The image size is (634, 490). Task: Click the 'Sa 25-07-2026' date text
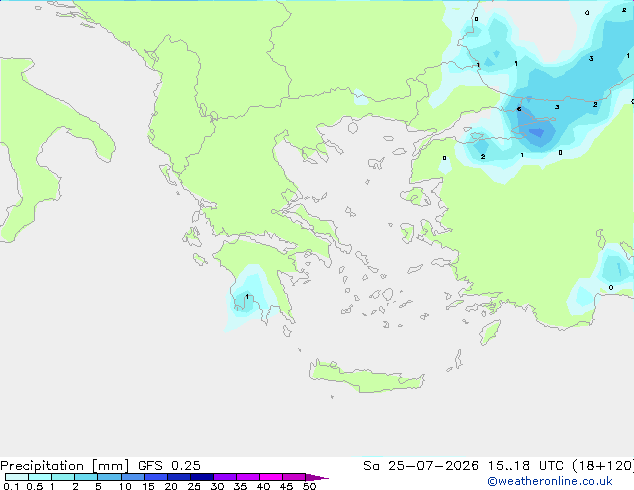(x=421, y=466)
